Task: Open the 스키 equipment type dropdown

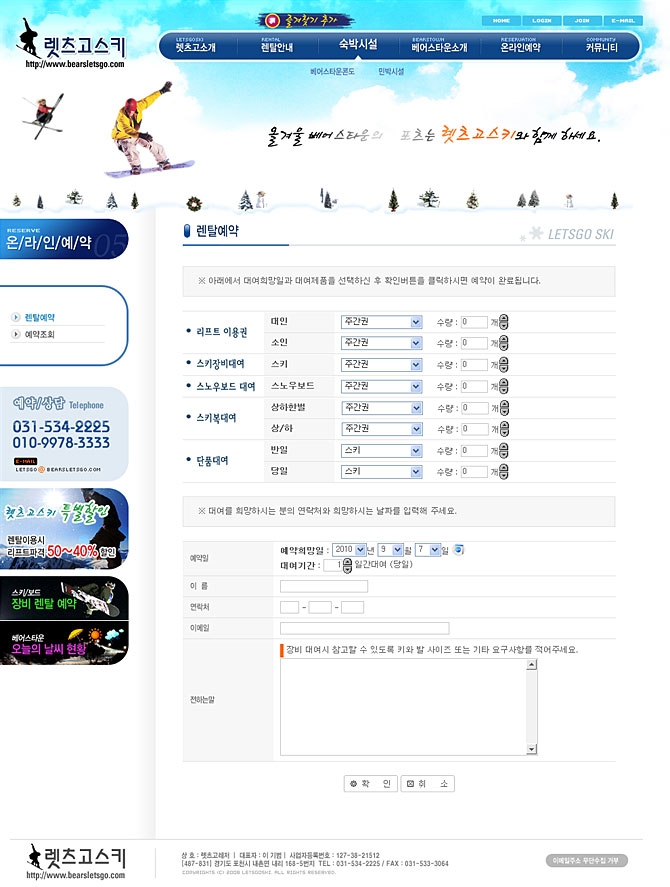Action: (381, 364)
